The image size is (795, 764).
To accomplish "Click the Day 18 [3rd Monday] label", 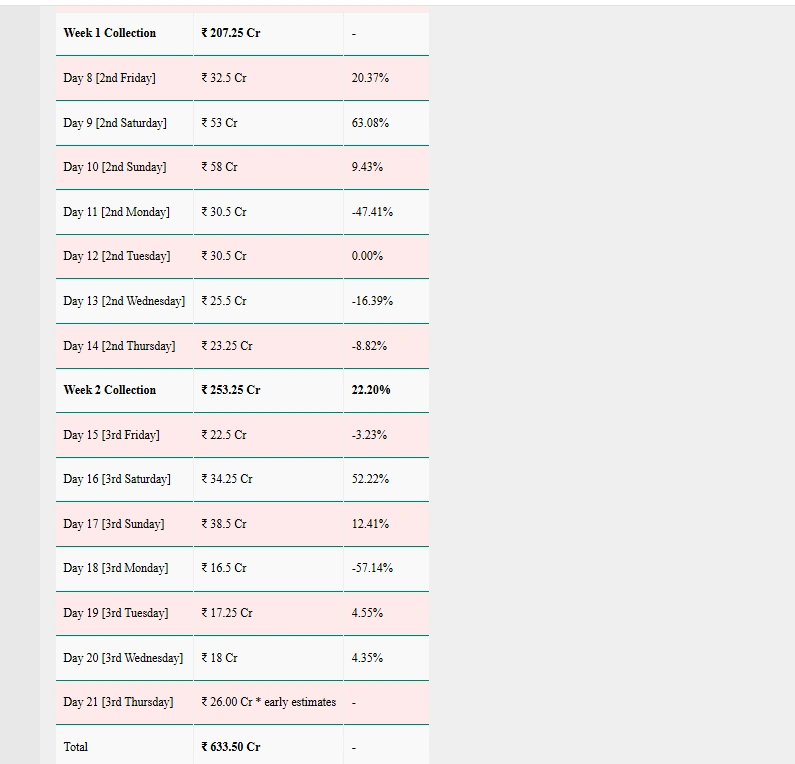I will [x=116, y=568].
